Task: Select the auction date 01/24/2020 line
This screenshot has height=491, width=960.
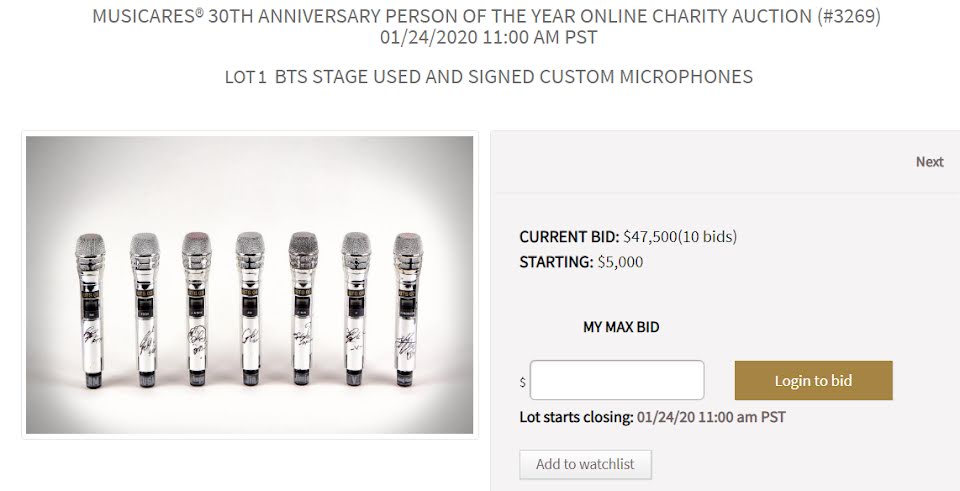Action: (x=488, y=37)
